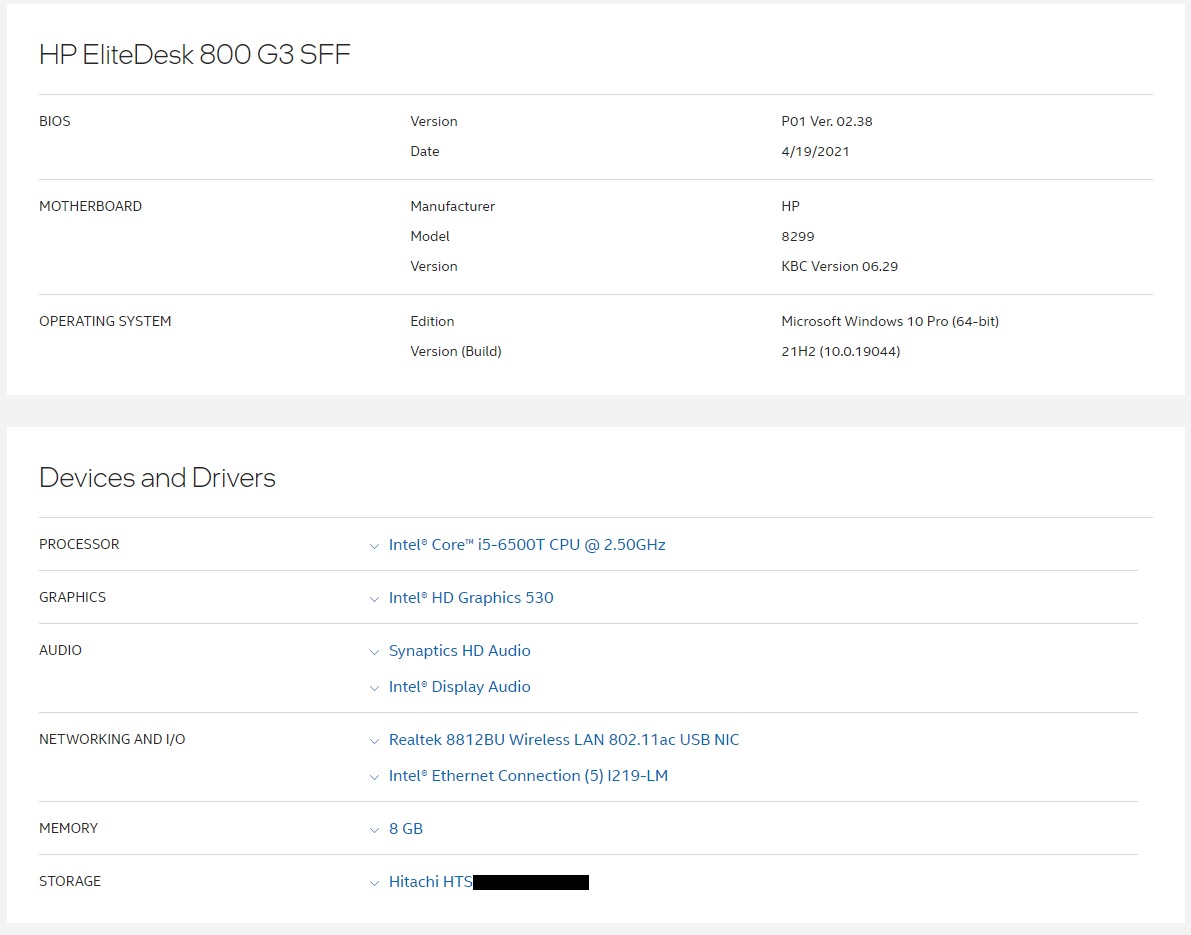Select the PROCESSOR row label
1191x935 pixels.
pyautogui.click(x=79, y=545)
